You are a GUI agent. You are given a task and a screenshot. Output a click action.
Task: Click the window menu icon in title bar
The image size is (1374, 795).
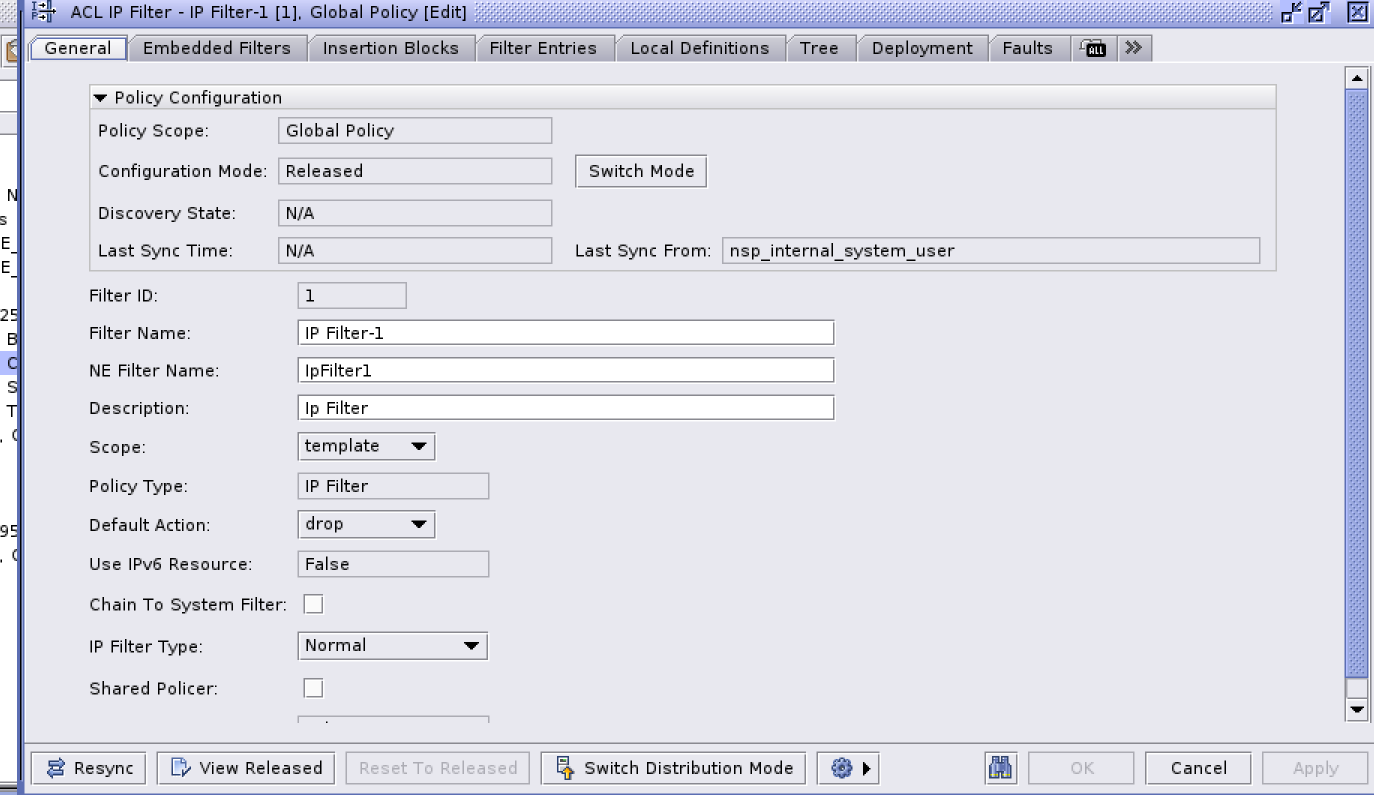[x=44, y=12]
